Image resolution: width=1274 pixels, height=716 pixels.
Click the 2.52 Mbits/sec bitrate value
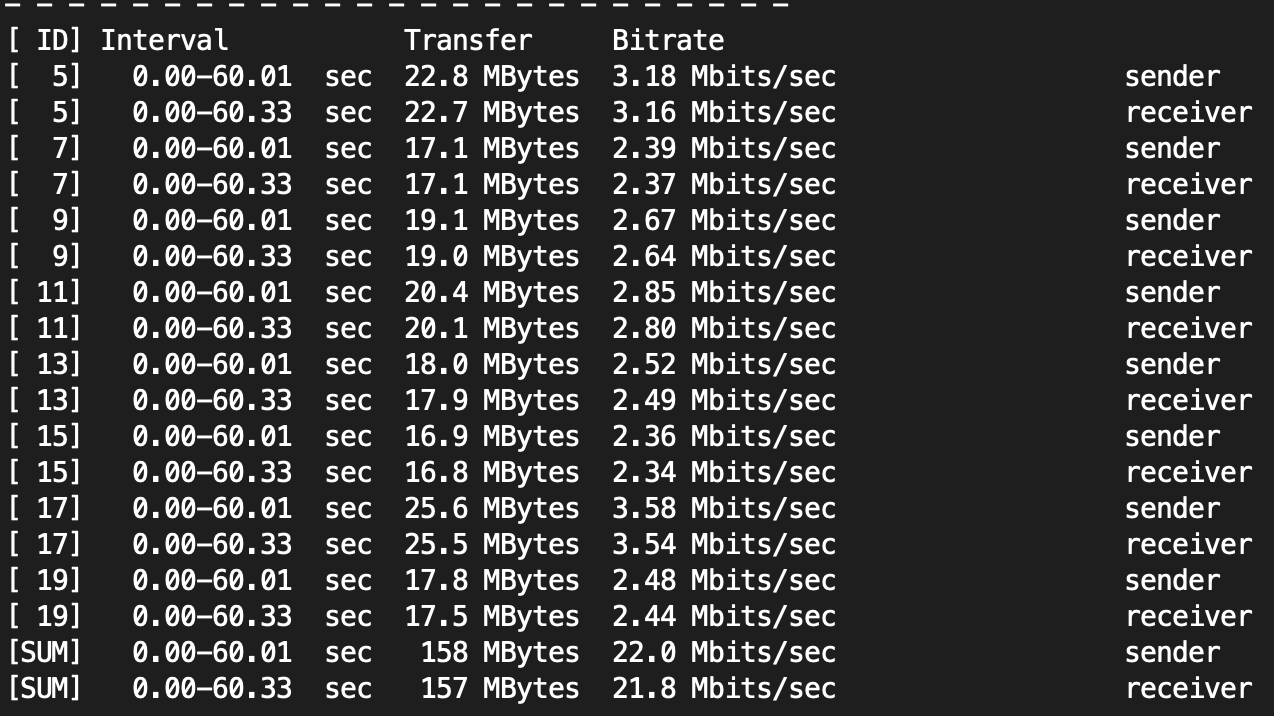724,365
